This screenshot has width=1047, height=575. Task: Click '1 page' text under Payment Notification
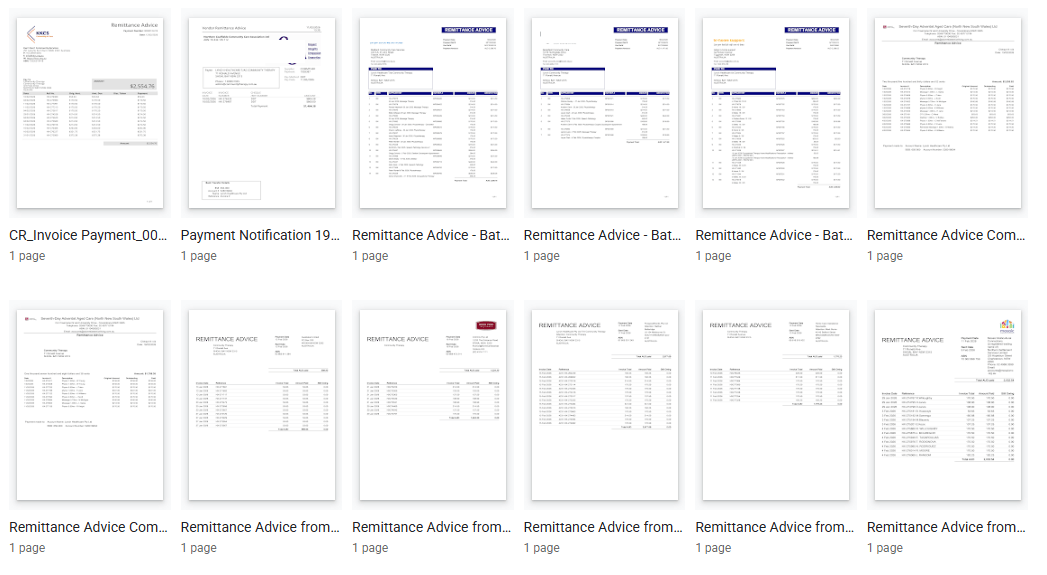(203, 256)
